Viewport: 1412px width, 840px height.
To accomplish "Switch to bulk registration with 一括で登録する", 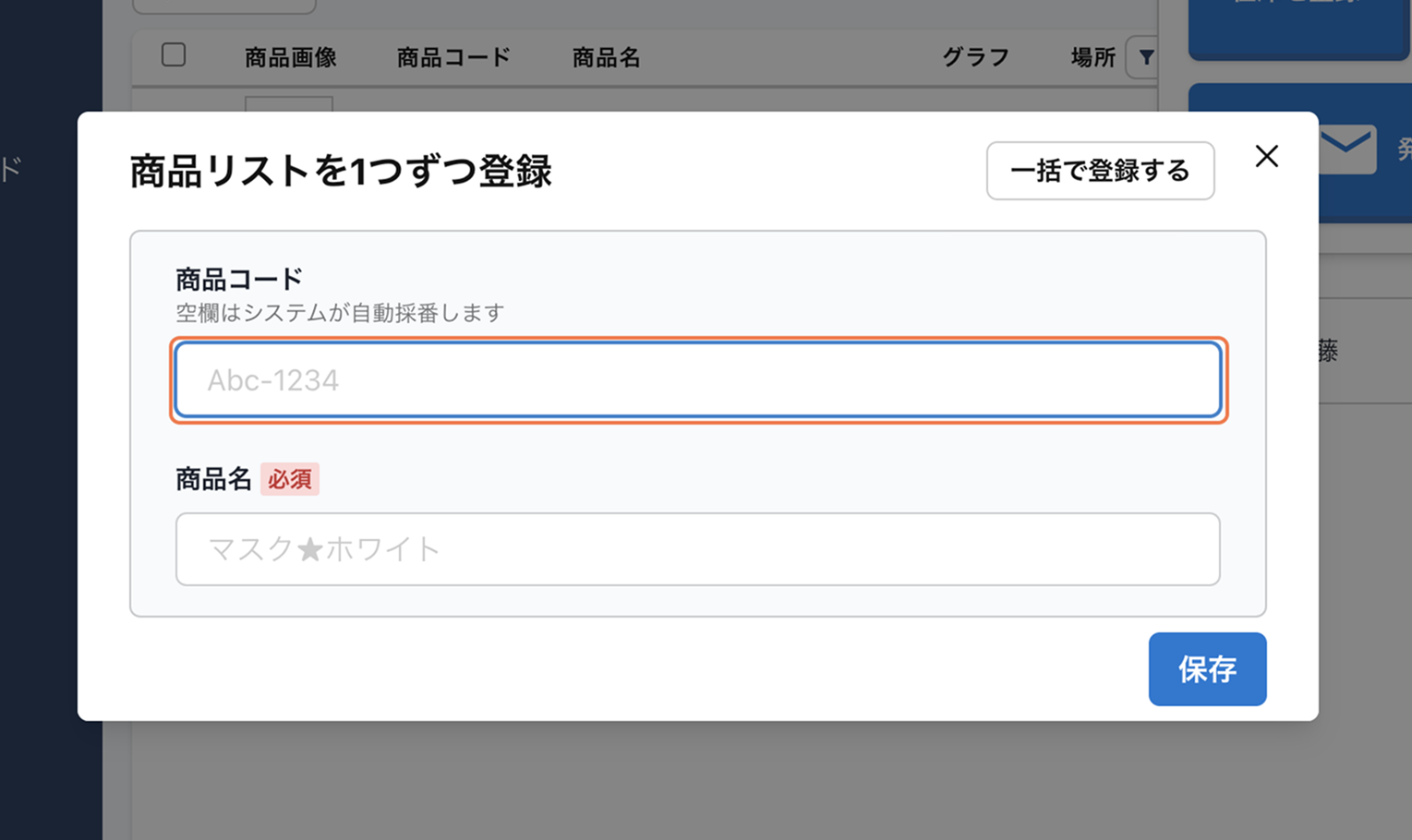I will [1100, 171].
